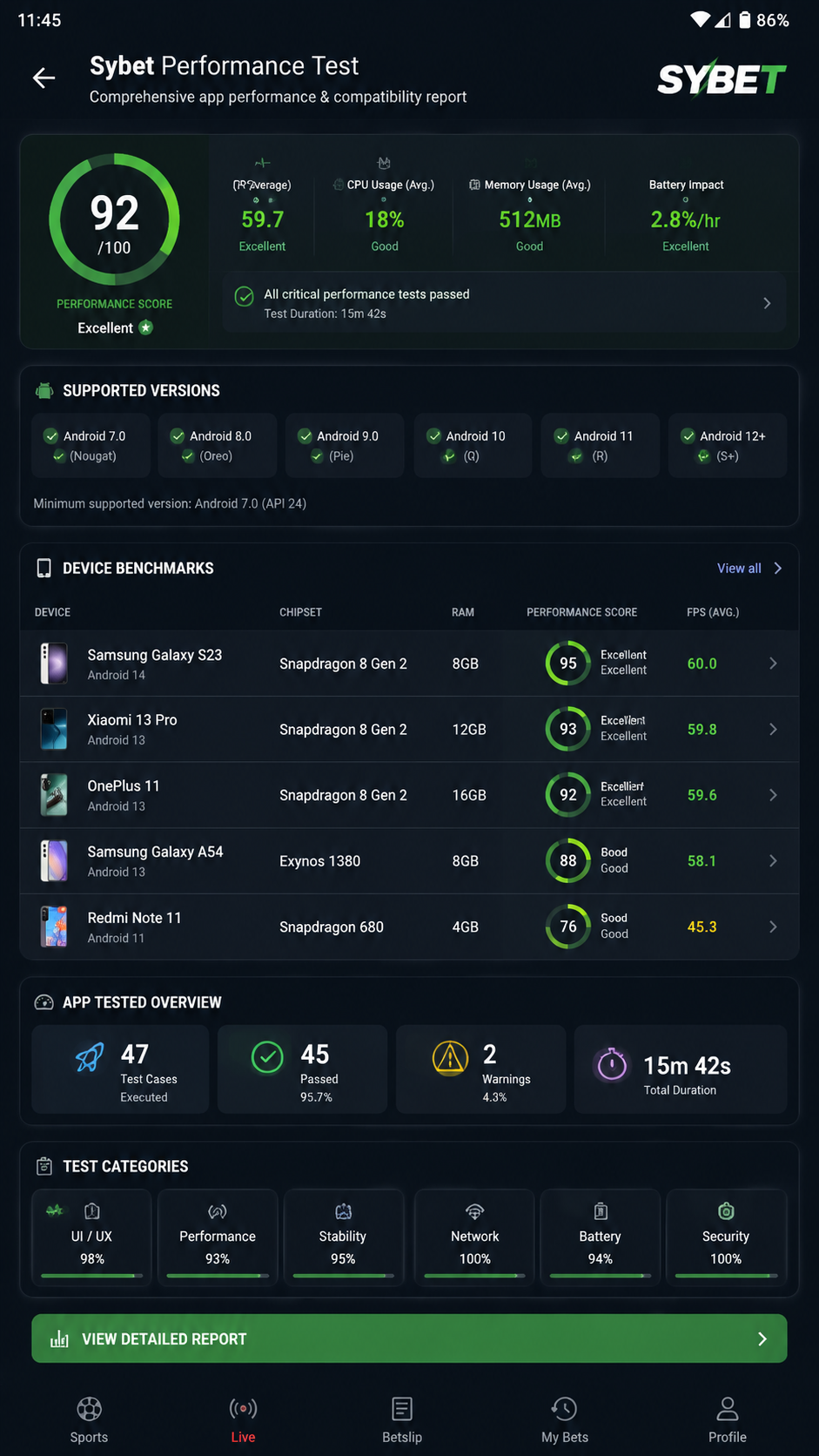This screenshot has width=819, height=1456.
Task: Open the OnePlus 11 thumbnail
Action: click(x=54, y=795)
